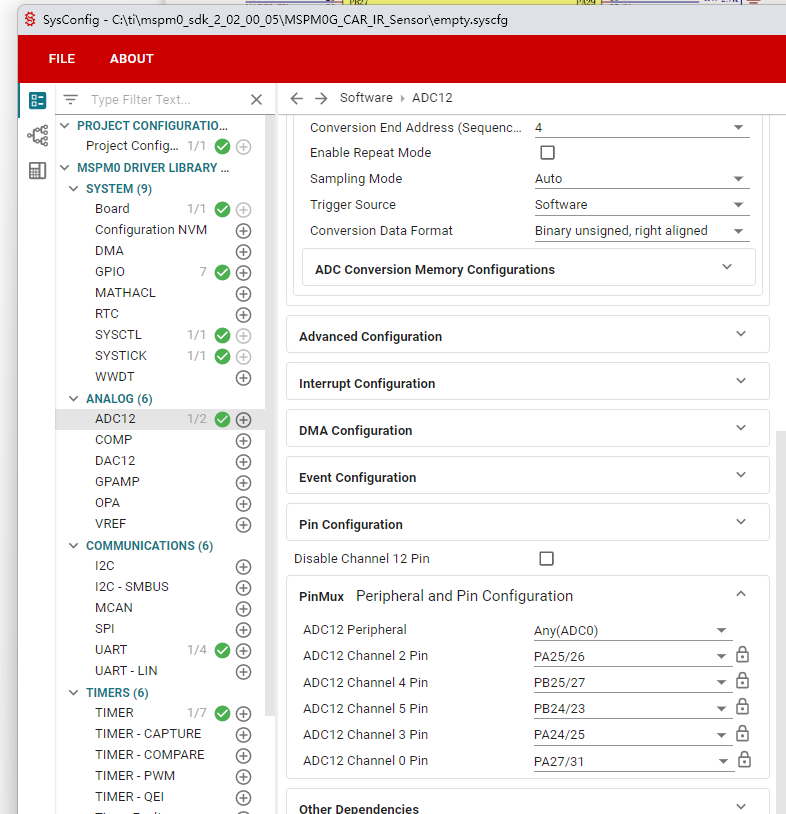The image size is (786, 814).
Task: Open Conversion Data Format dropdown
Action: pyautogui.click(x=642, y=230)
